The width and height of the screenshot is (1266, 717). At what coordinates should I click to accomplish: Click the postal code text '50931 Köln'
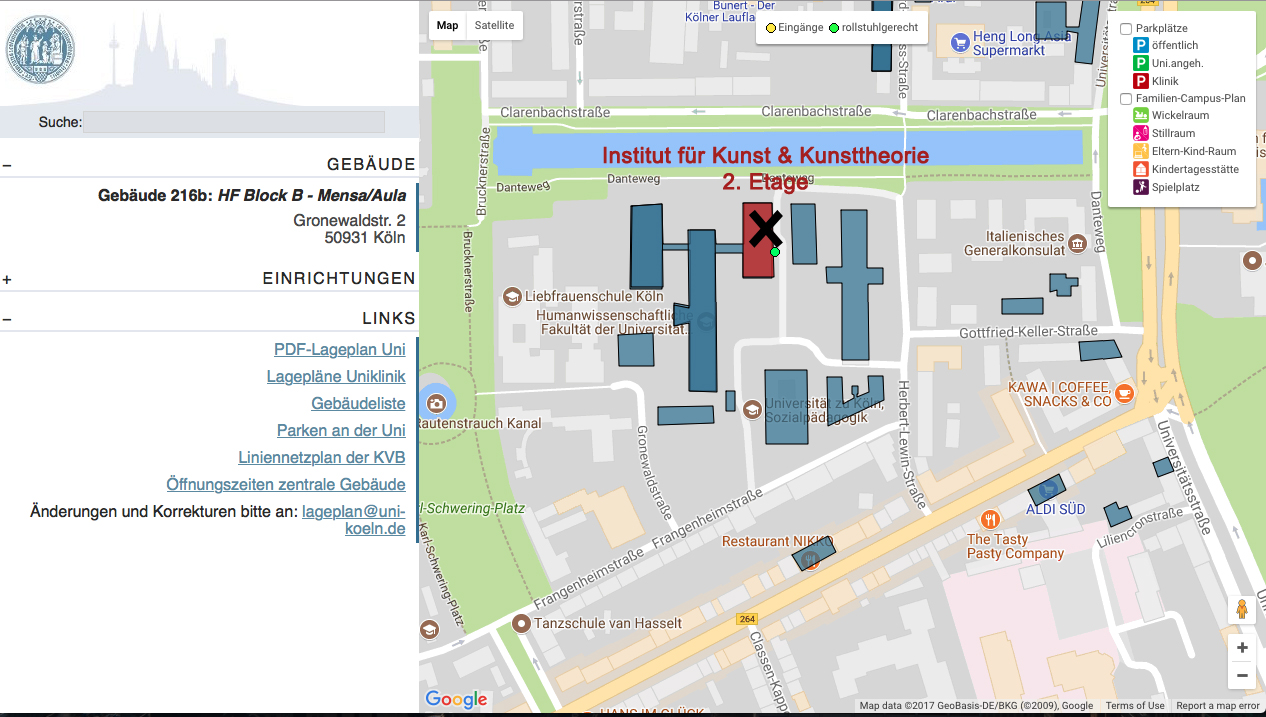point(365,238)
